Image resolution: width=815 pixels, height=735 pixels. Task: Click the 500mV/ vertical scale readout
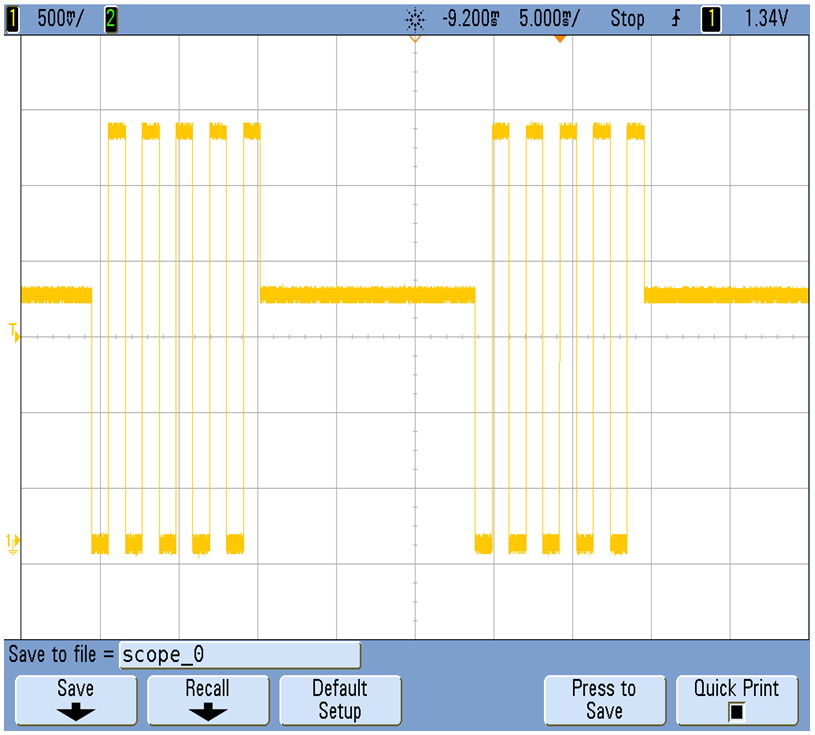(60, 19)
